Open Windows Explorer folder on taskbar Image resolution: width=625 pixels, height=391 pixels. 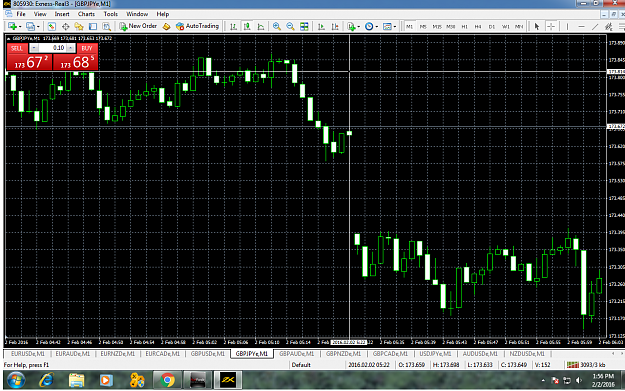76,380
